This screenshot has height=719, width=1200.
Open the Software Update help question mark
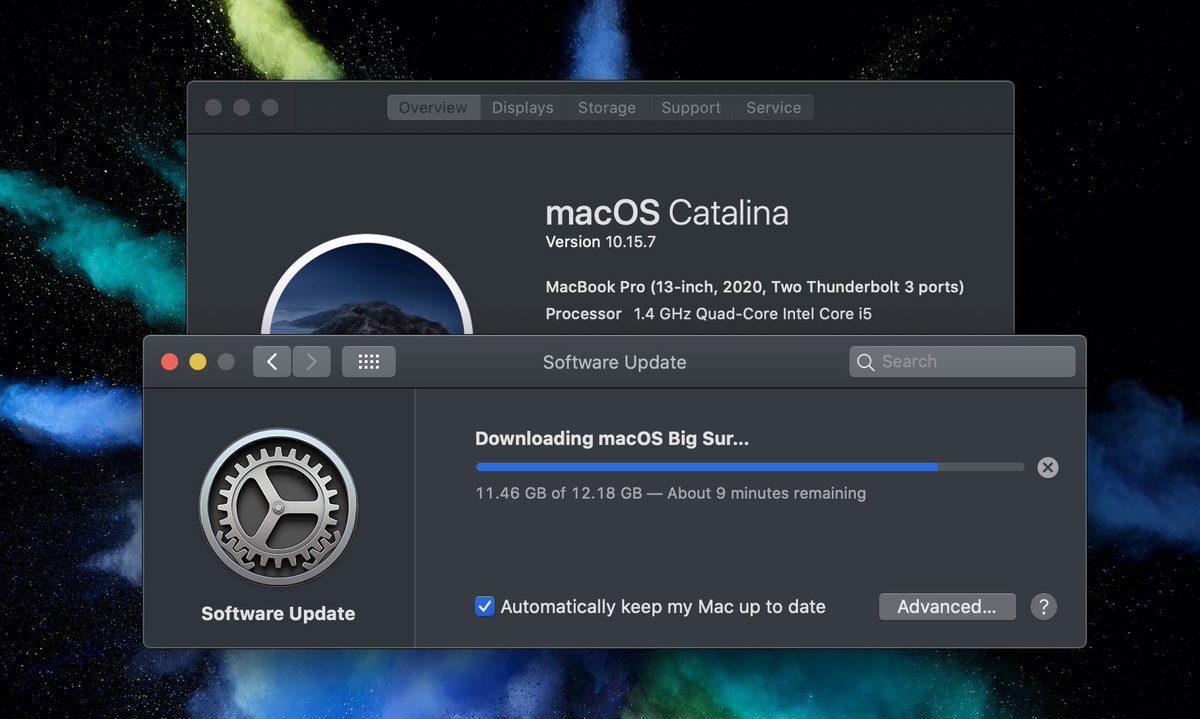1043,606
